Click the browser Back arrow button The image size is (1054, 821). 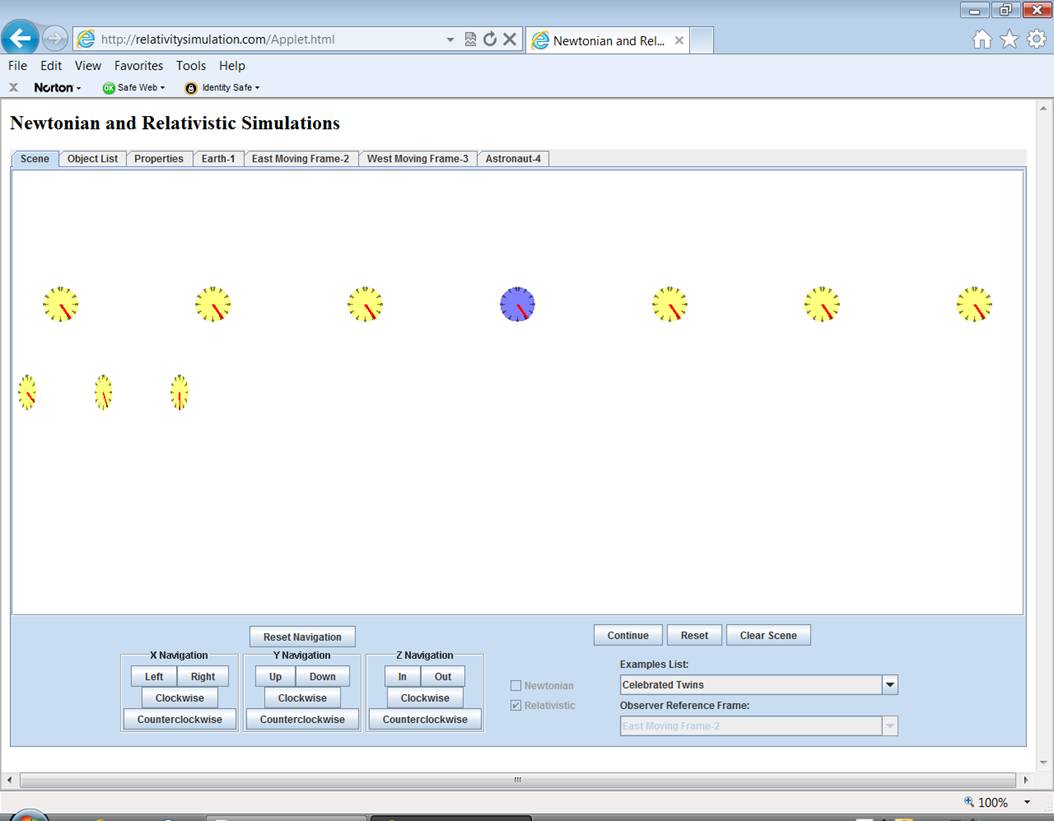(21, 39)
